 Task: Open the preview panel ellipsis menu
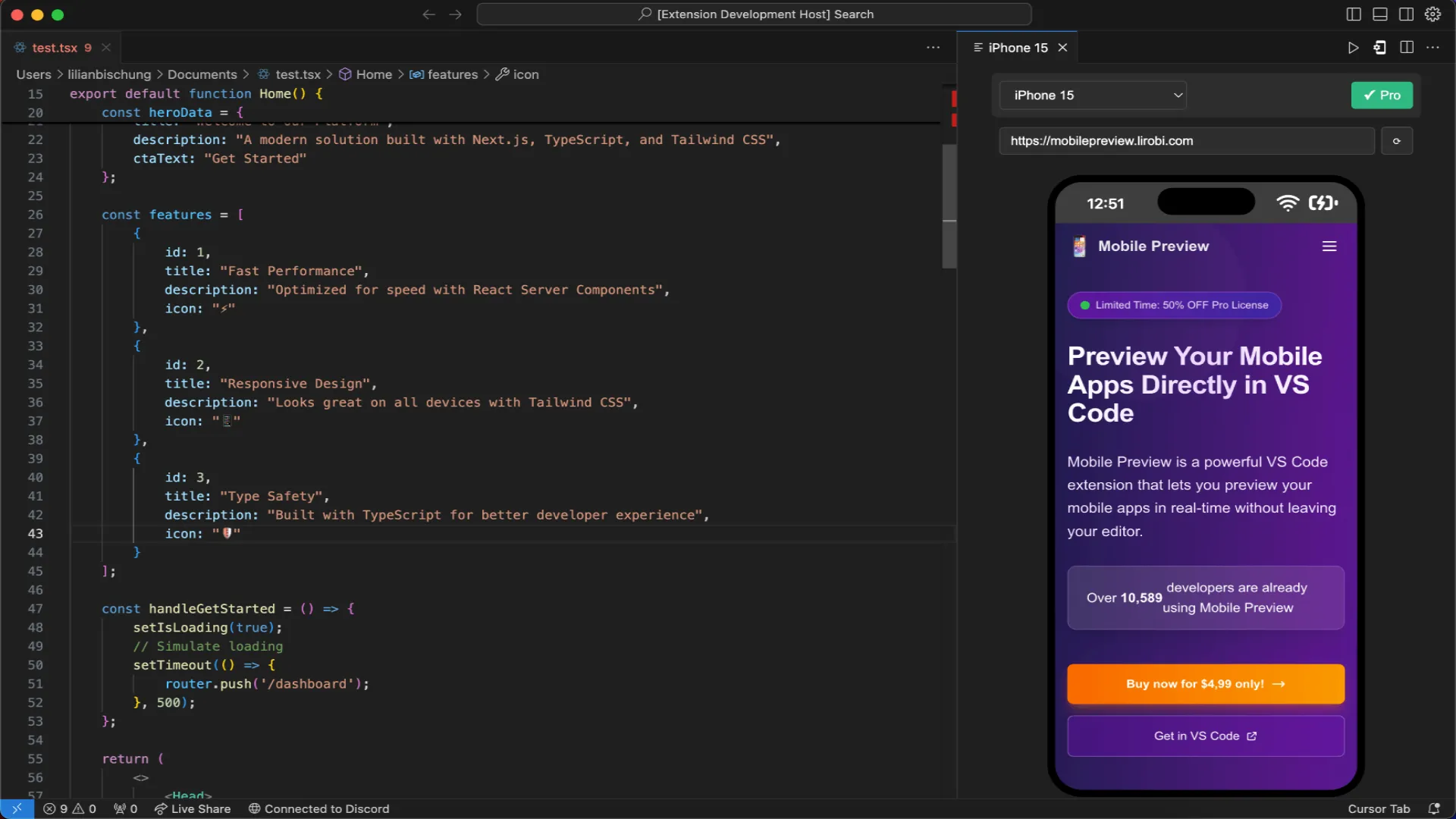point(1434,47)
